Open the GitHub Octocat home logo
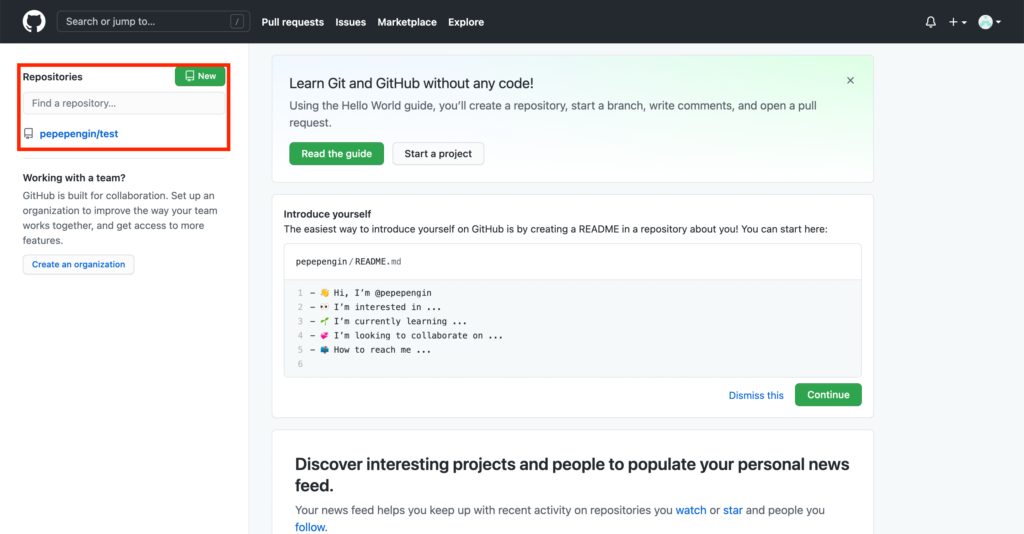The image size is (1024, 534). coord(34,22)
